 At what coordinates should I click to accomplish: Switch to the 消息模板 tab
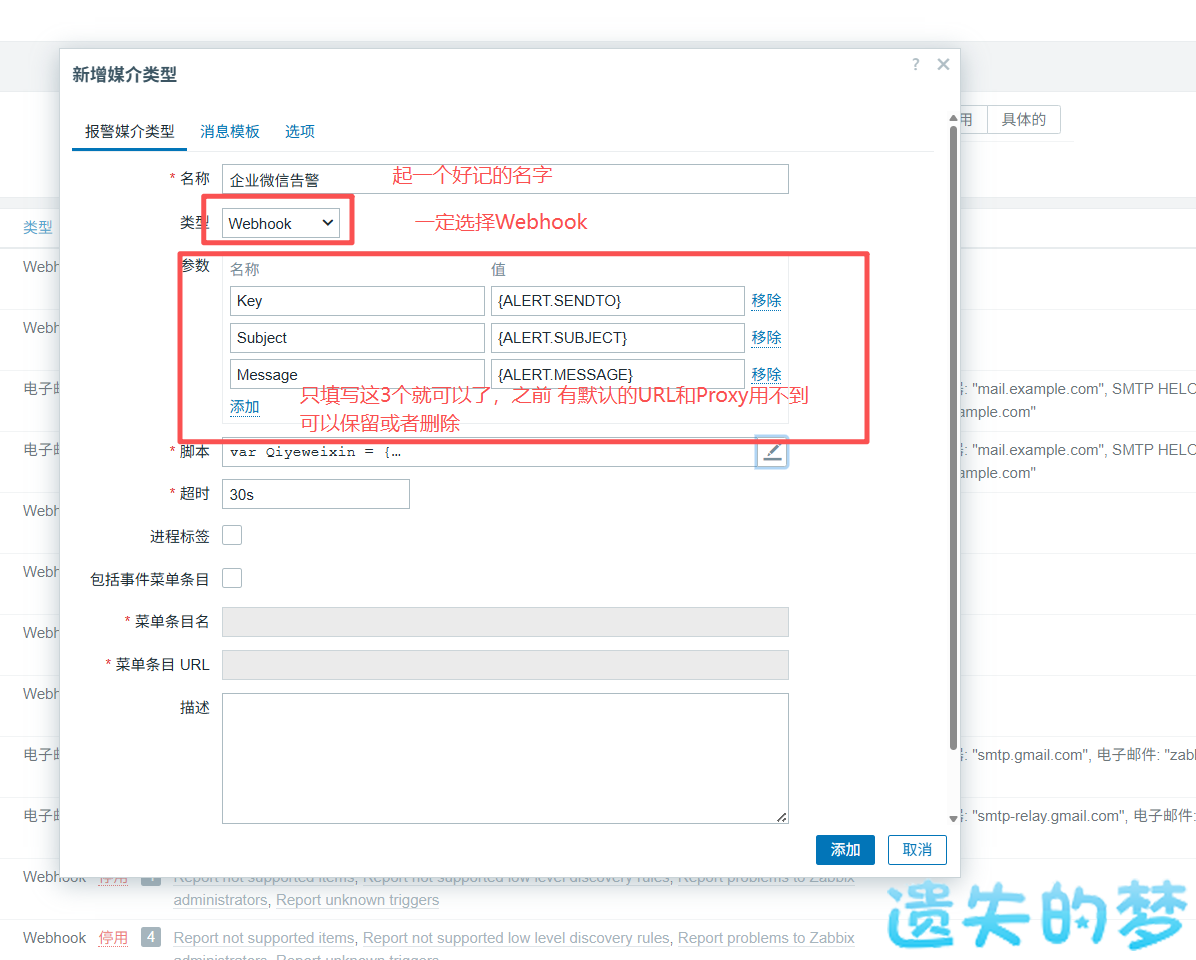(230, 132)
